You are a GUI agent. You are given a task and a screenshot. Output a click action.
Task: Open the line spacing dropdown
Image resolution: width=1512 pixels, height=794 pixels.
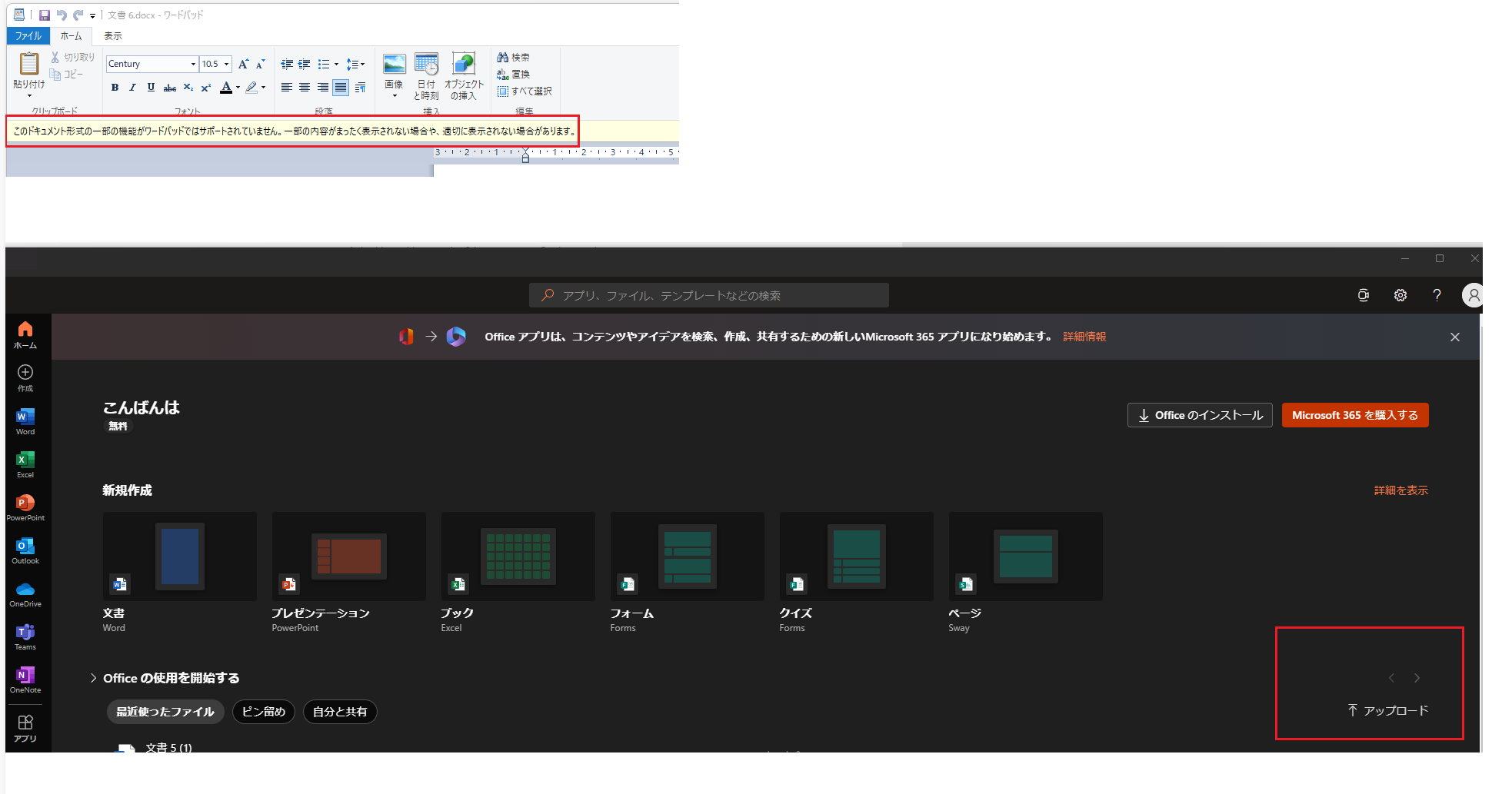355,65
